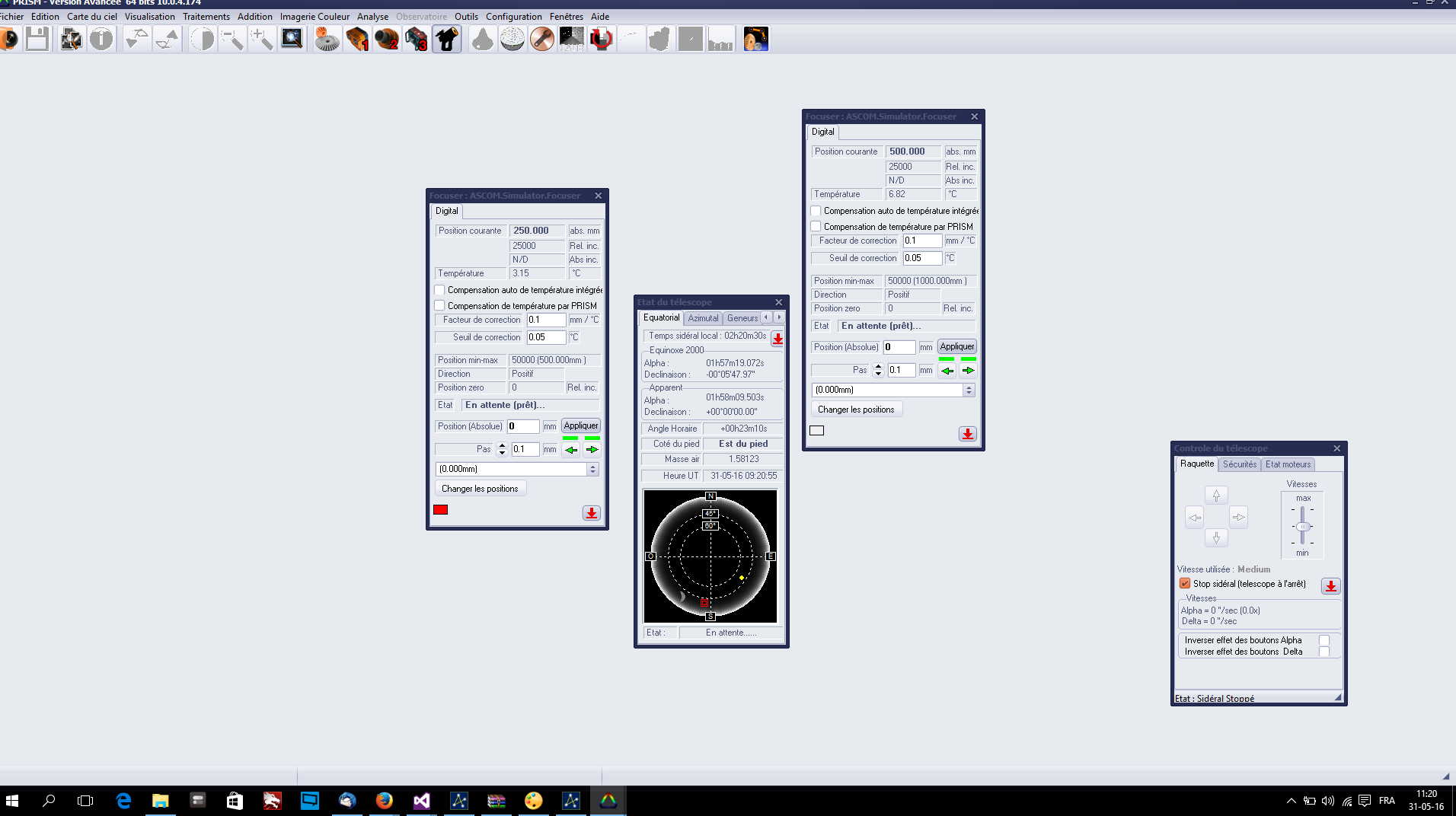1456x816 pixels.
Task: Toggle Stop sidéral checkbox
Action: (1185, 584)
